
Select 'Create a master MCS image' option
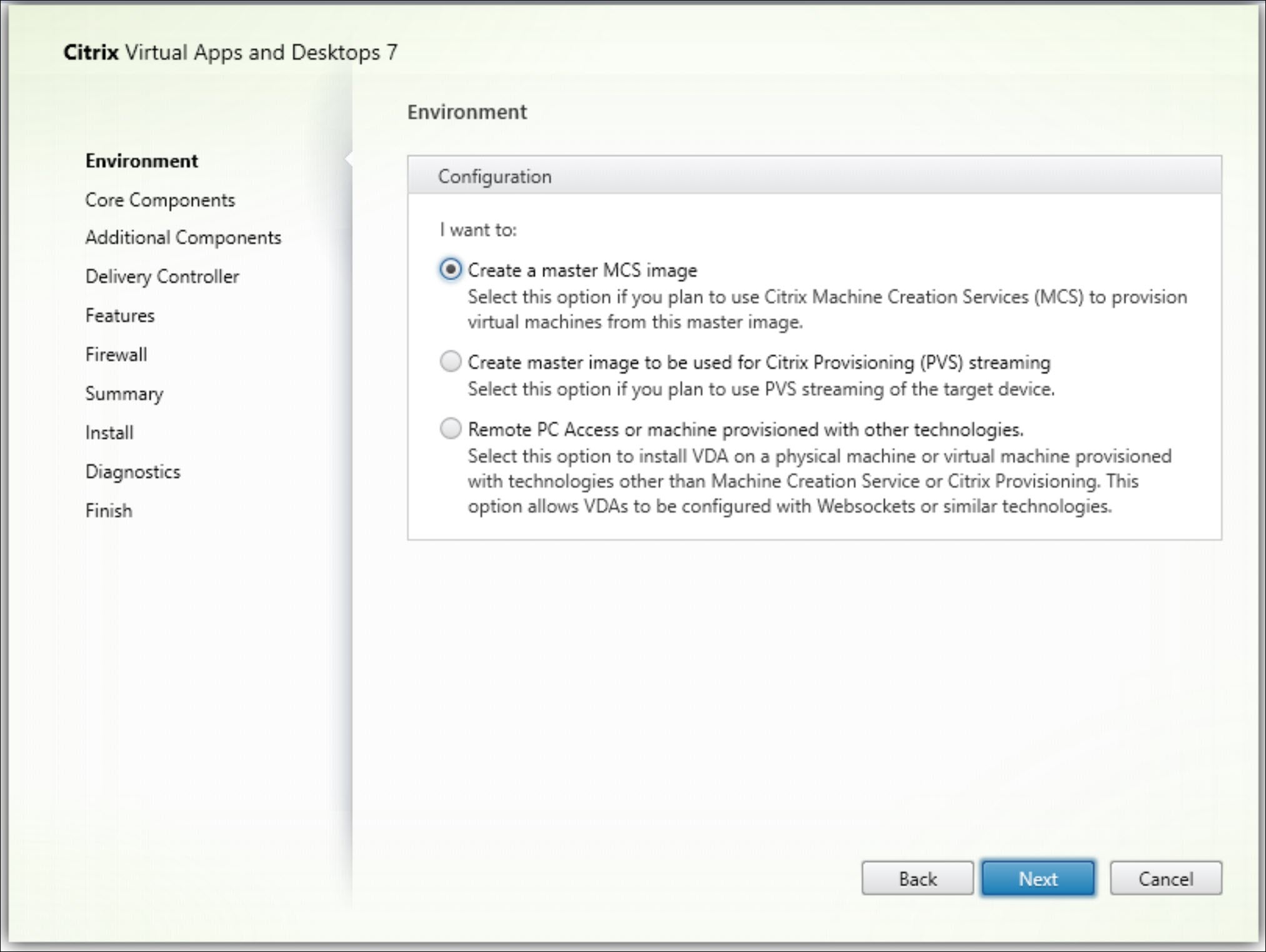point(450,269)
